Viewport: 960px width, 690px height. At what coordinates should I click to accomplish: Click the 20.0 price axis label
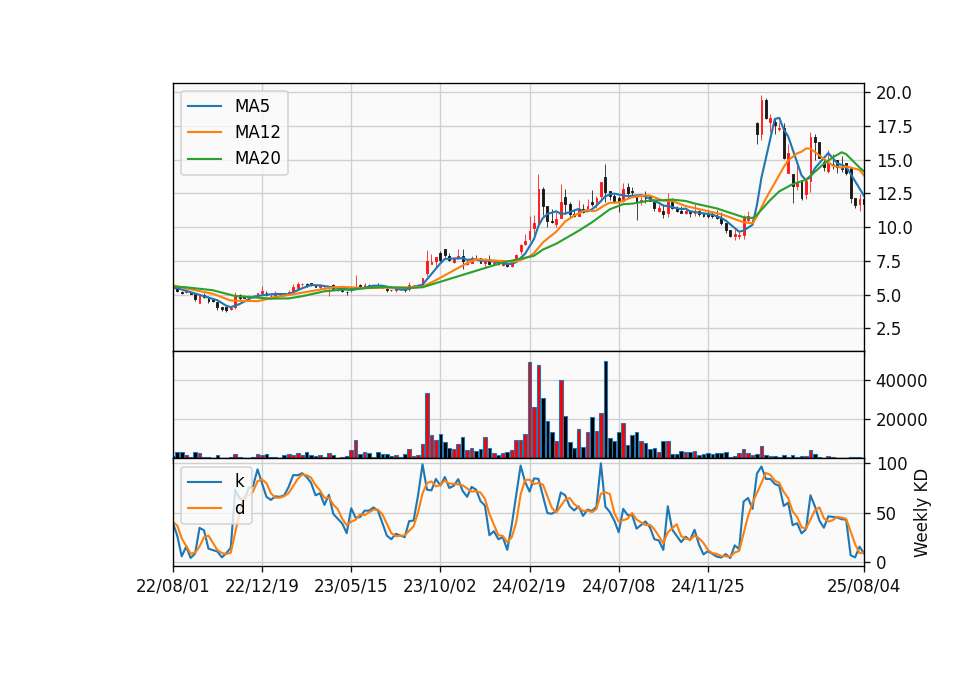click(x=894, y=93)
